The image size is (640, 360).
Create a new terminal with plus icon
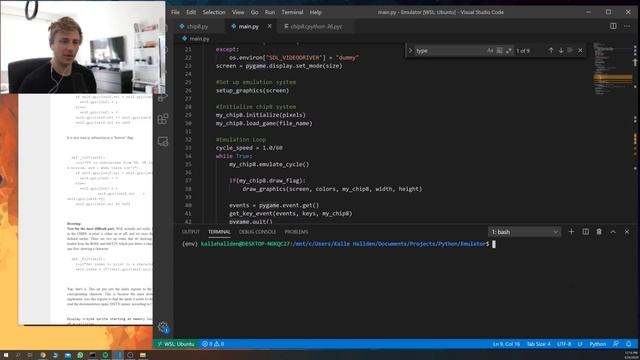(571, 232)
